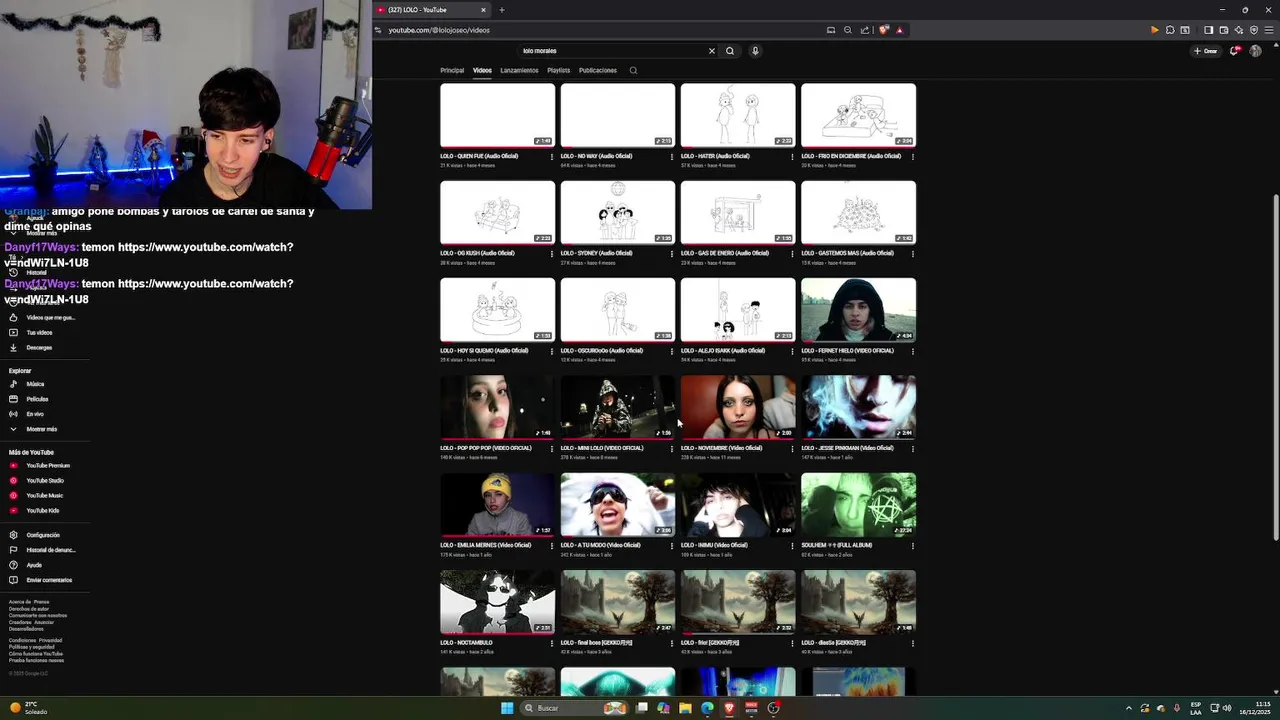Open the Brave VPN icon in the toolbar
1280x720 pixels.
pos(1254,30)
